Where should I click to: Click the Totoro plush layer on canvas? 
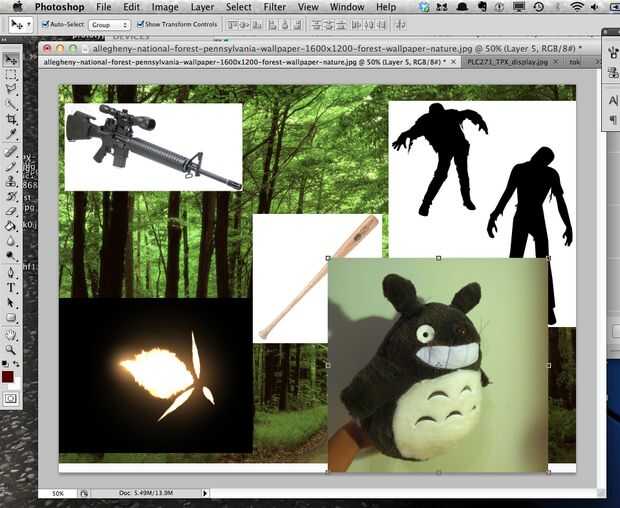click(x=438, y=365)
